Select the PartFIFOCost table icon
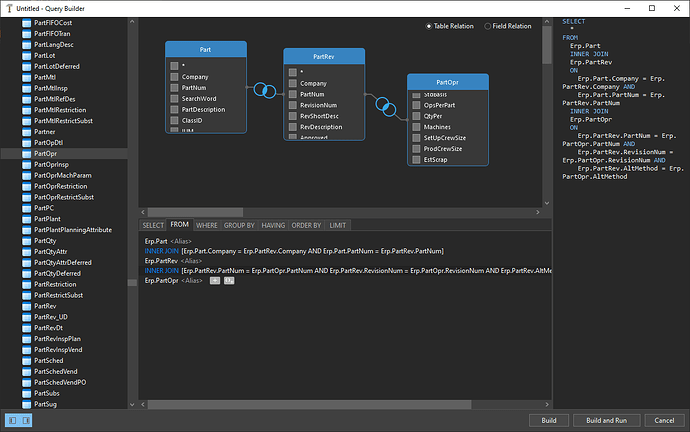 [26, 23]
